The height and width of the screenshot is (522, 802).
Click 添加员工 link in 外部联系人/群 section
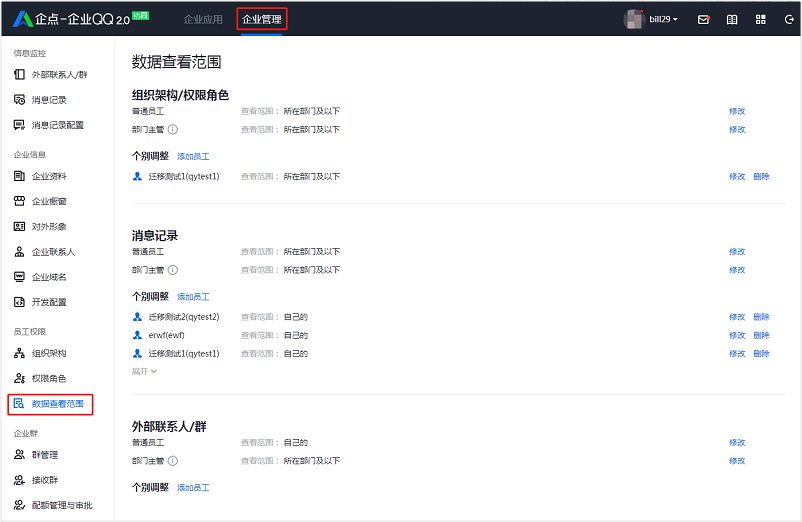[x=193, y=488]
